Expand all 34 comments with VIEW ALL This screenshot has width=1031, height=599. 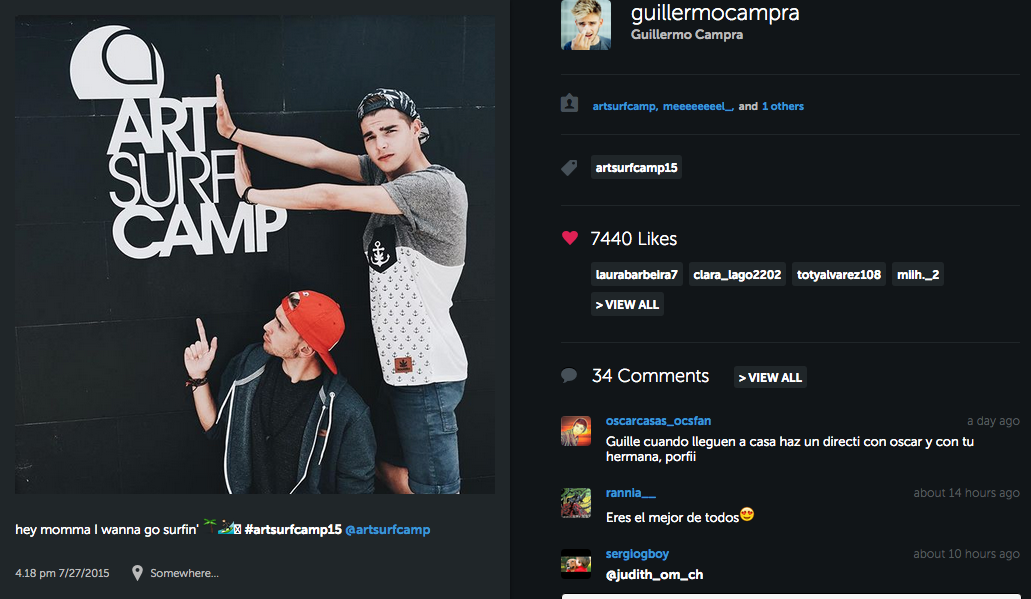pyautogui.click(x=770, y=377)
